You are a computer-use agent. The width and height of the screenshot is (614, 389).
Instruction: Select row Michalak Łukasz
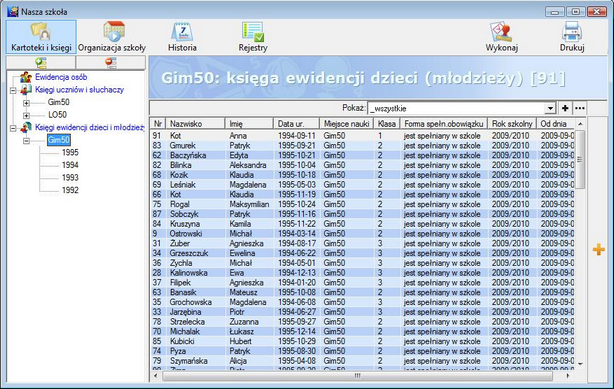click(x=363, y=331)
